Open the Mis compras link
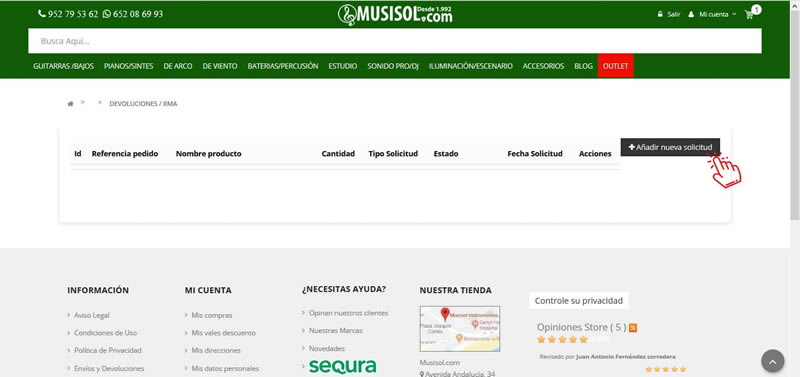The width and height of the screenshot is (800, 377). click(x=212, y=315)
